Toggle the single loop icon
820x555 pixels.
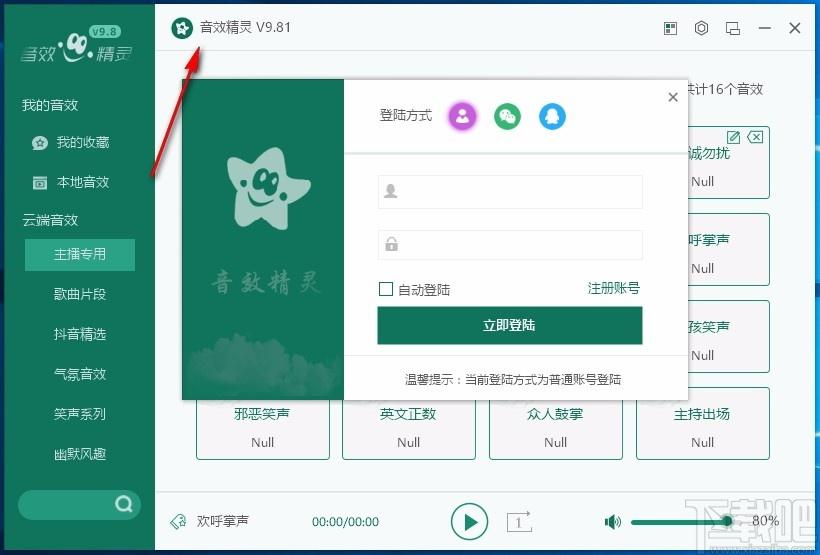(519, 522)
